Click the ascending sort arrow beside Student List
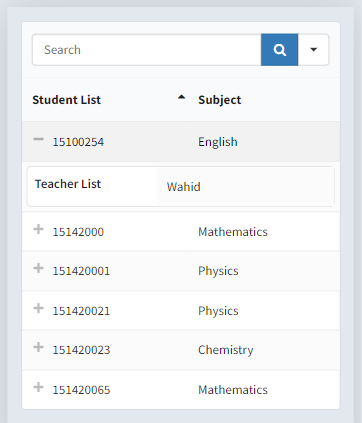The width and height of the screenshot is (362, 423). tap(181, 97)
